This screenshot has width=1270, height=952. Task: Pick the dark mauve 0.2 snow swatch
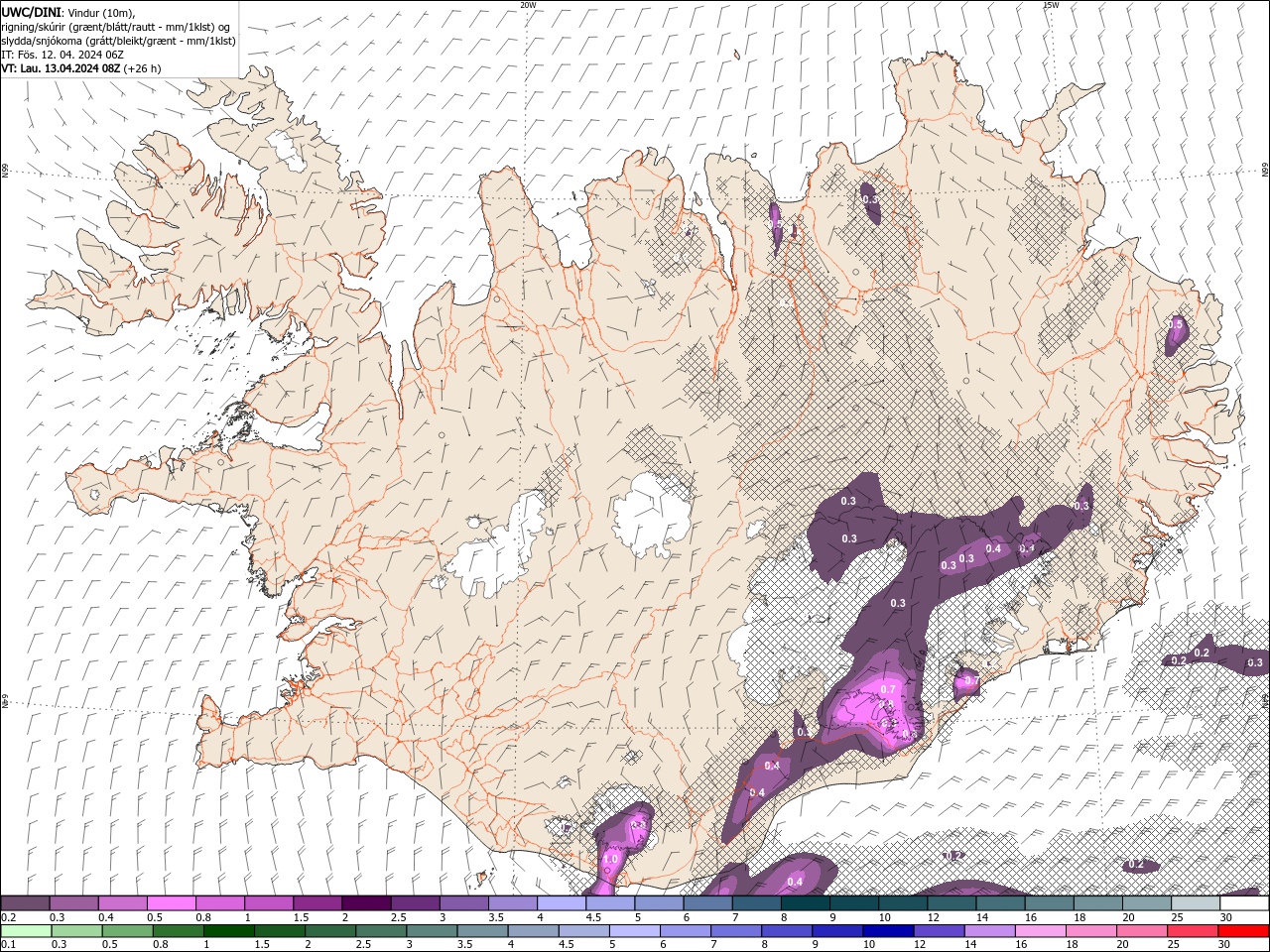[25, 903]
